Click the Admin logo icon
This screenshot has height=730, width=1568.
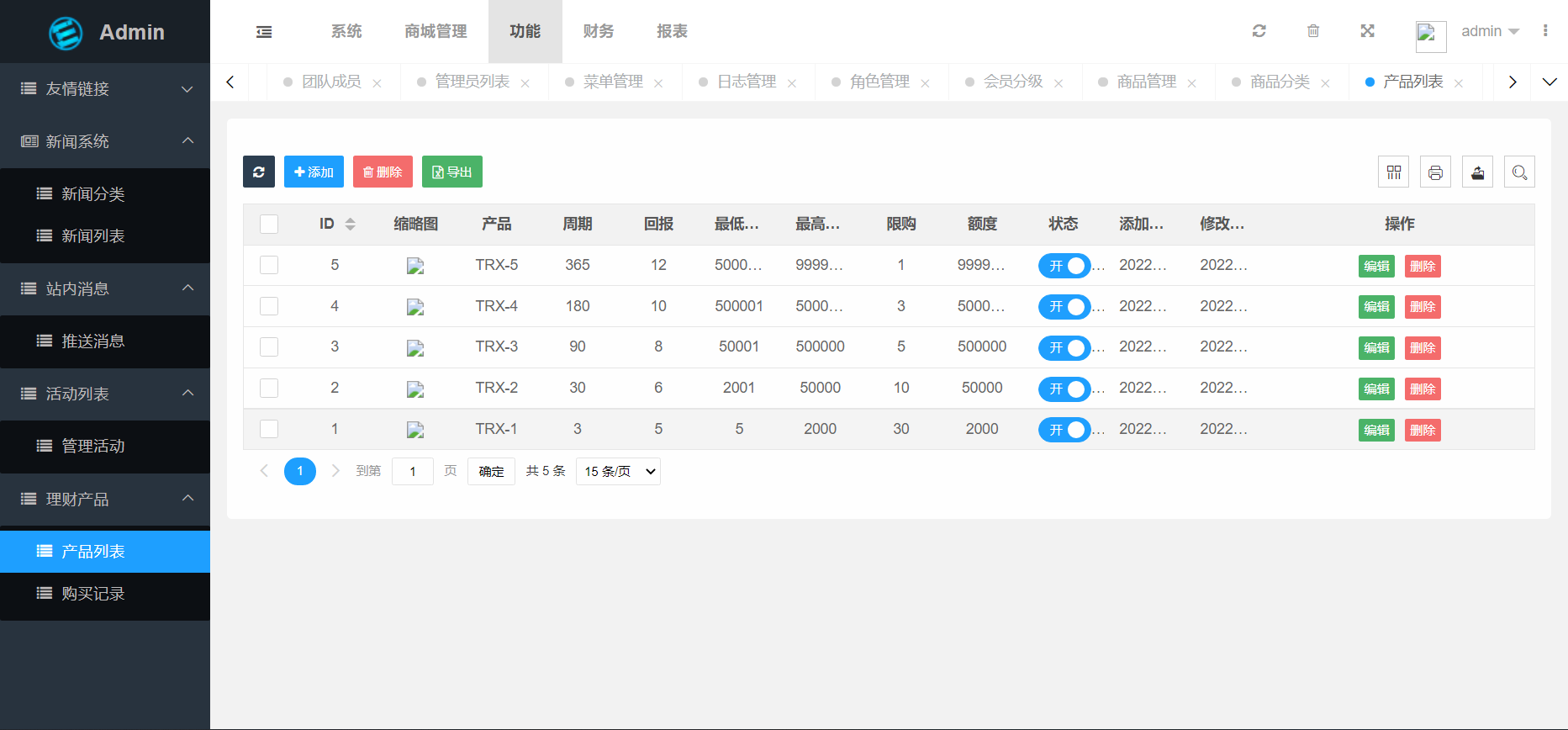point(66,33)
